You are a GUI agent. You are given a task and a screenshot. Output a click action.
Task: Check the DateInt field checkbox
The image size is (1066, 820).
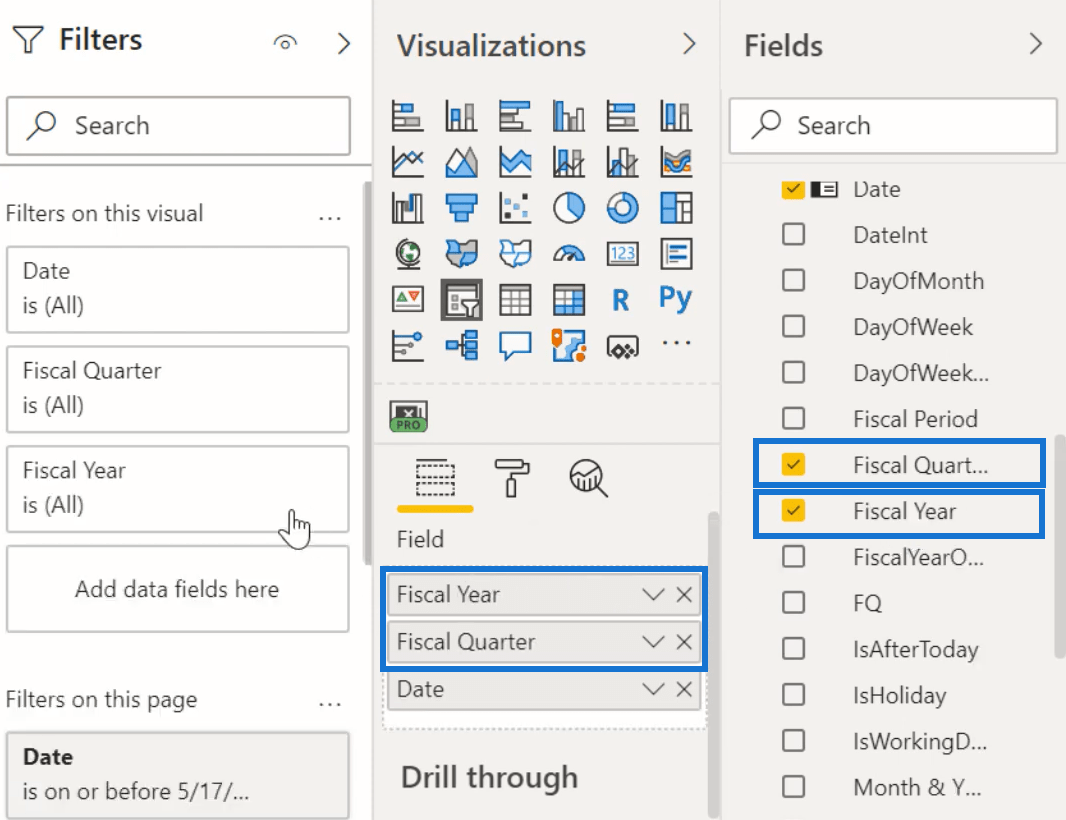(x=793, y=234)
